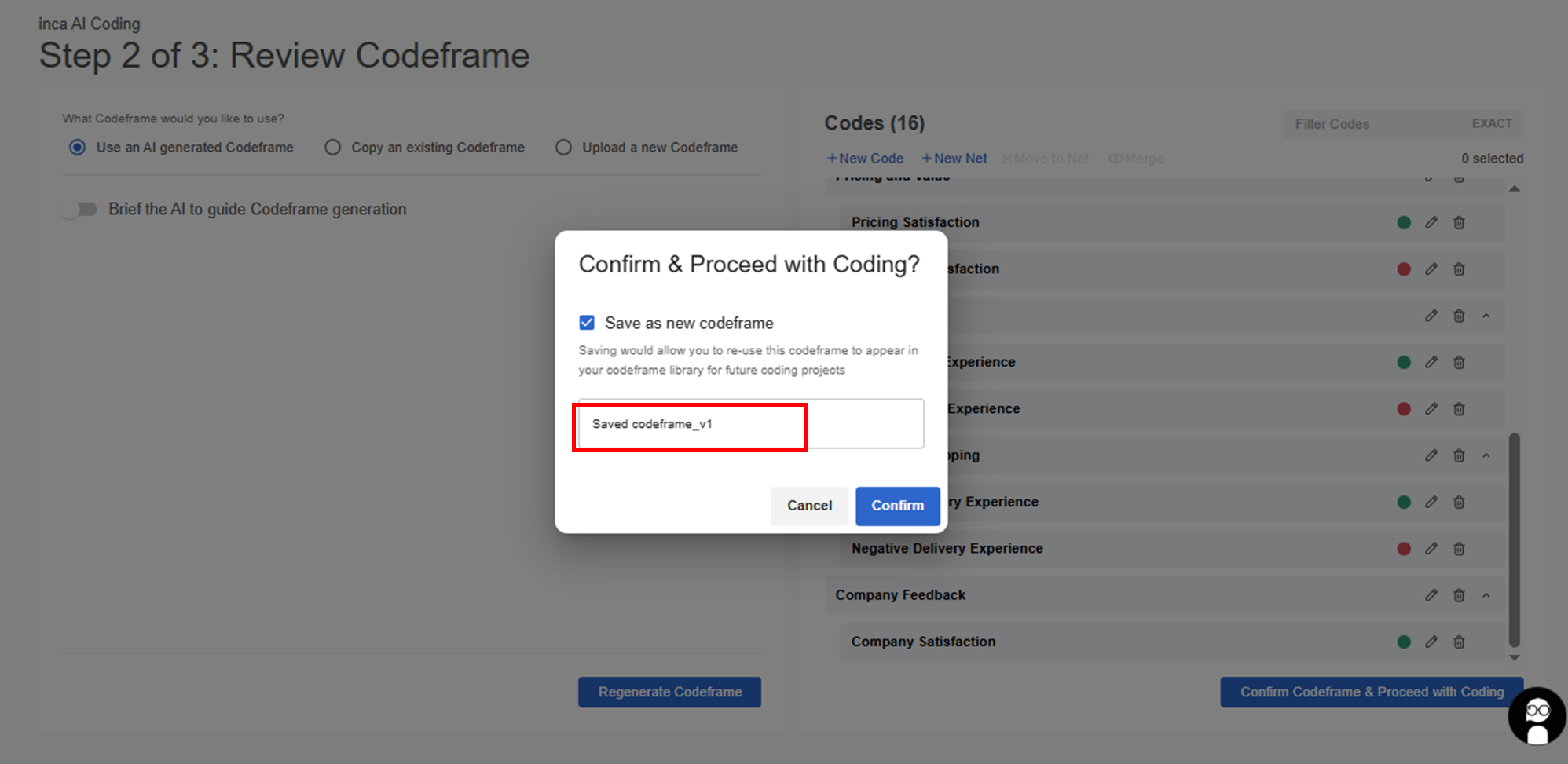The image size is (1568, 764).
Task: Toggle Brief the AI to guide generation
Action: (x=80, y=209)
